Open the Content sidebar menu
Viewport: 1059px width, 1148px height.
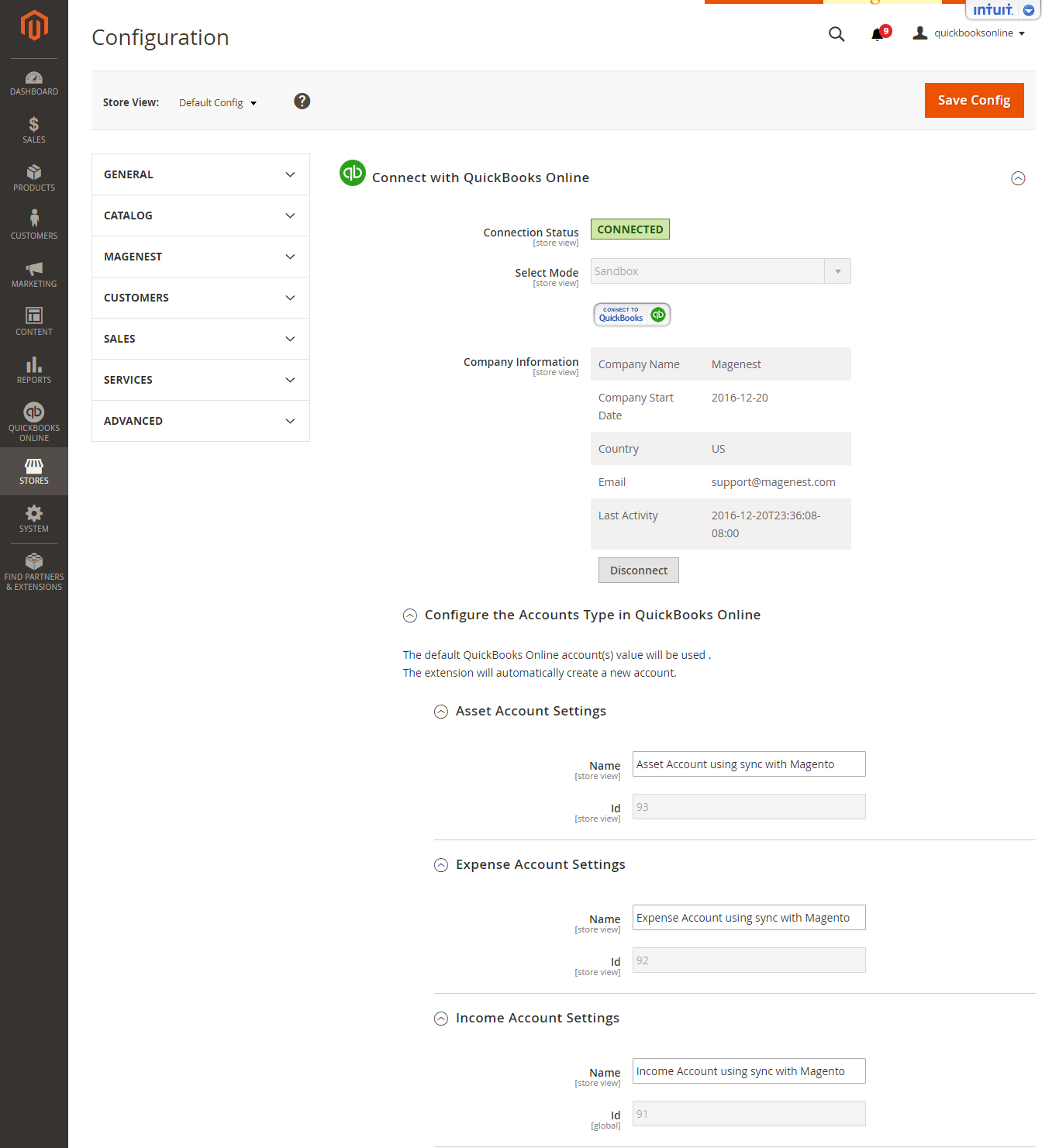34,322
